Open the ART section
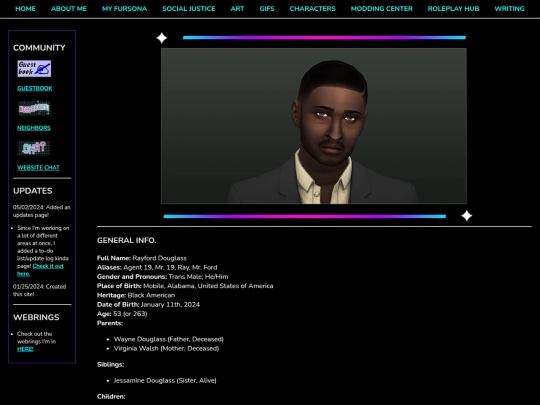The height and width of the screenshot is (405, 540). pos(237,9)
